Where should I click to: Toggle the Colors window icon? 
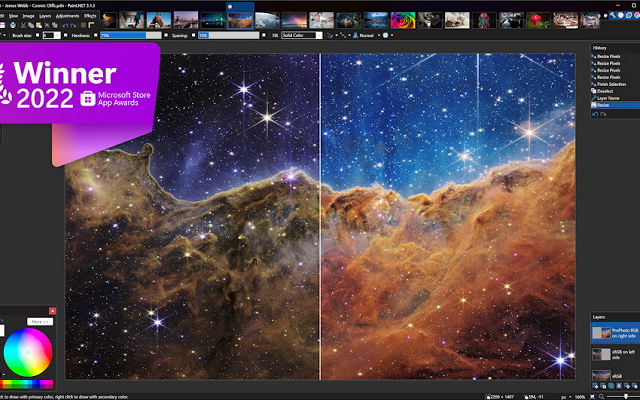pyautogui.click(x=637, y=15)
